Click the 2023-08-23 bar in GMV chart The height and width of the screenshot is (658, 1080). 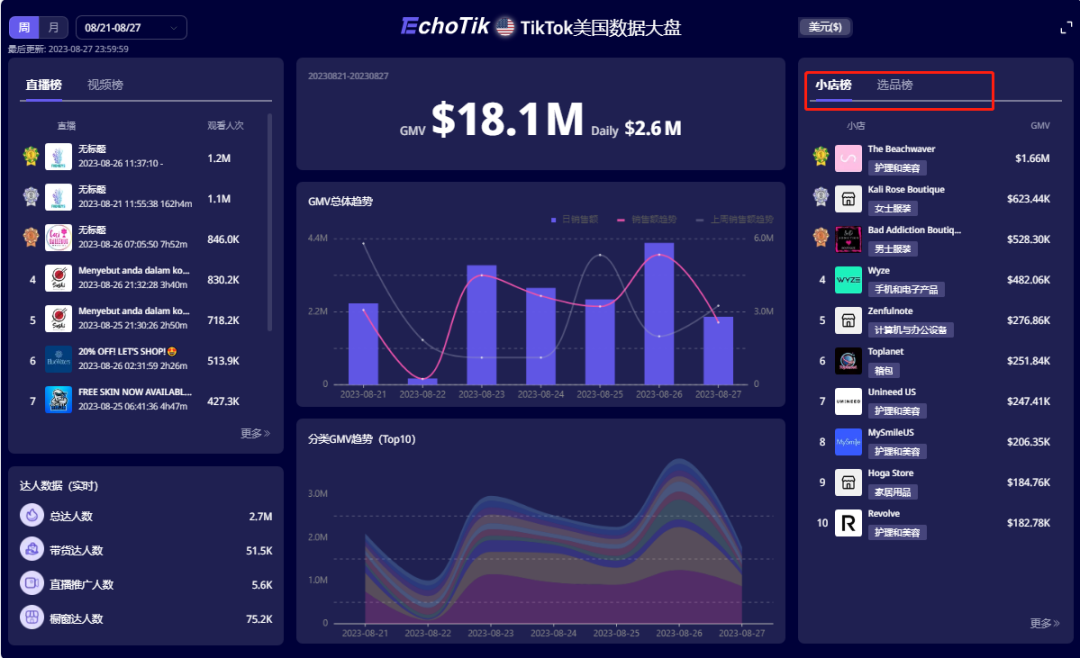click(481, 325)
